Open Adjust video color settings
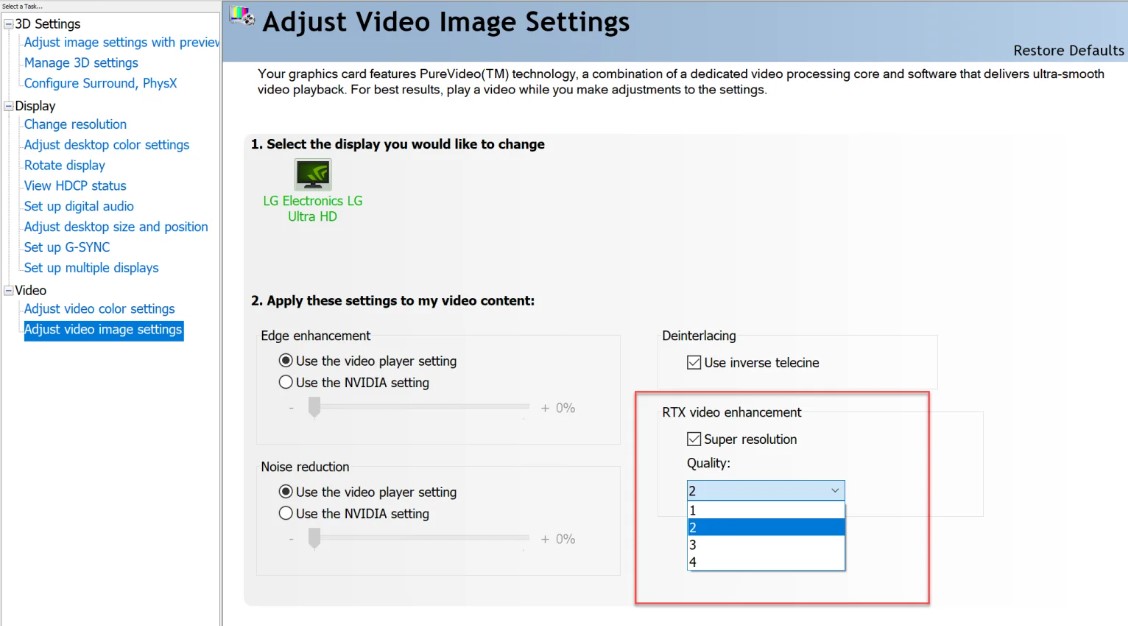The width and height of the screenshot is (1128, 626). tap(99, 309)
